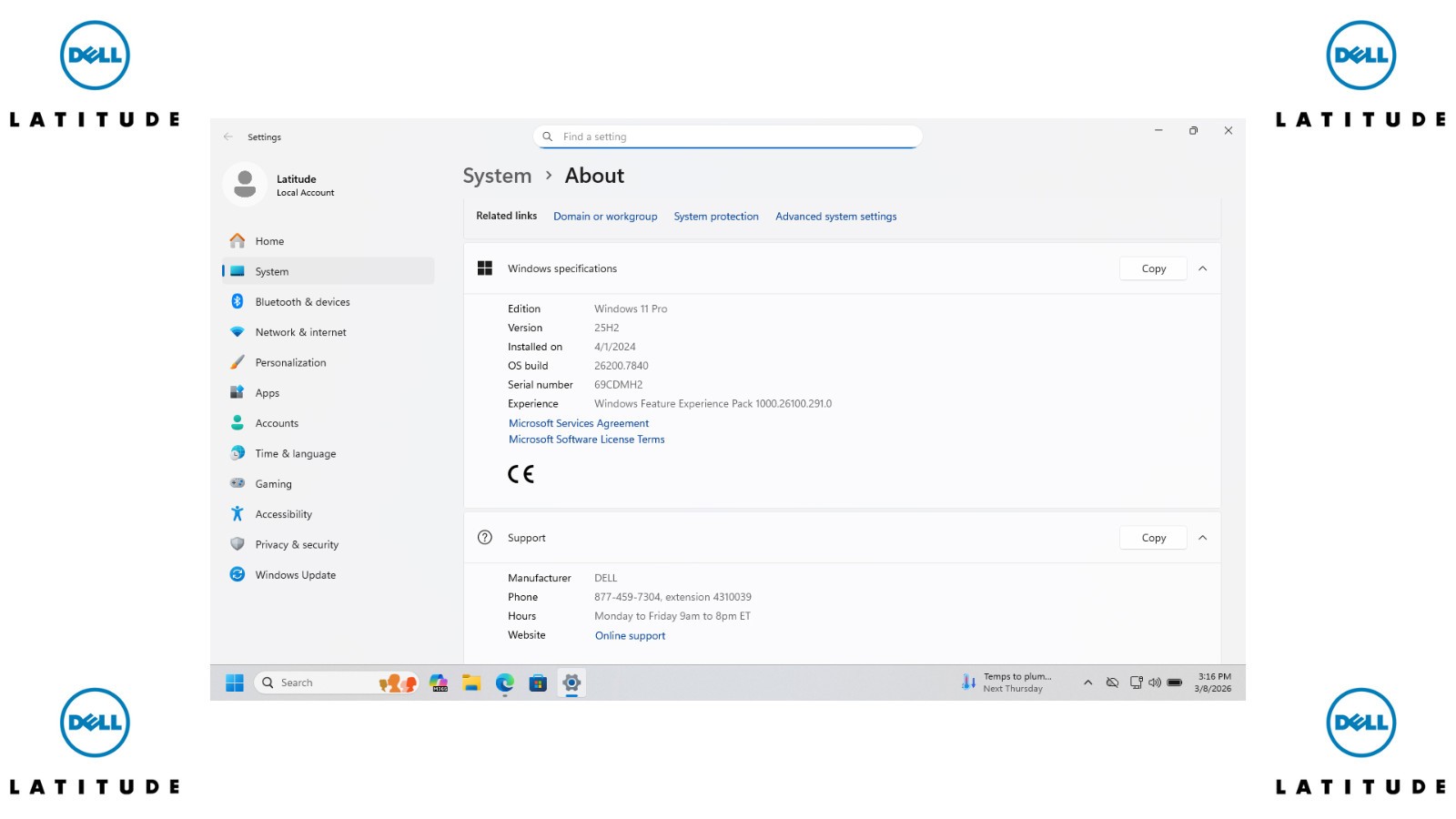The width and height of the screenshot is (1456, 819).
Task: Open Windows Update settings
Action: (x=328, y=575)
